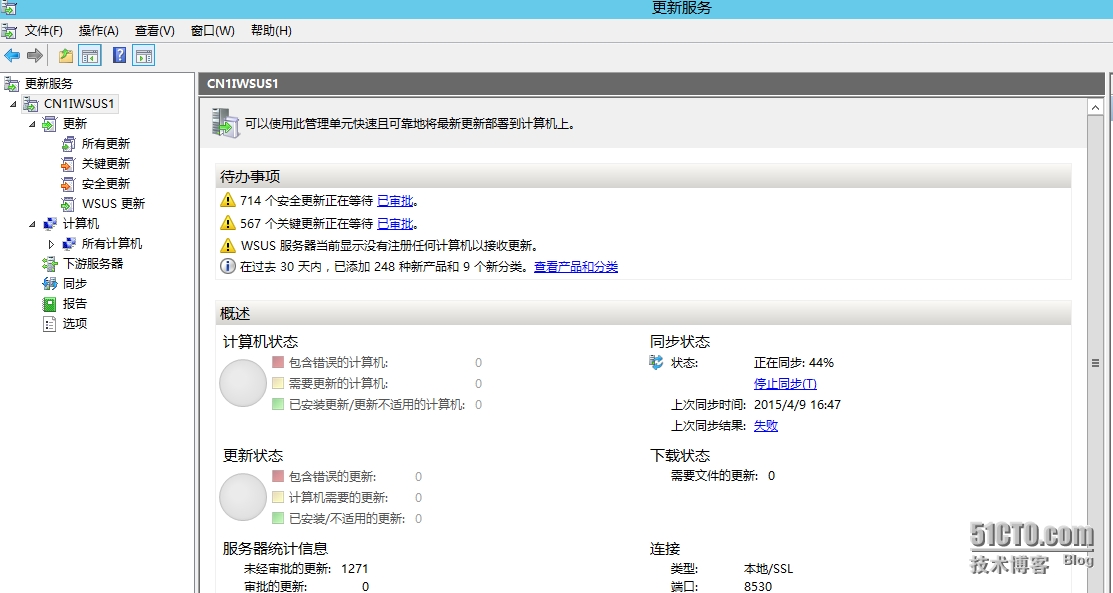Click the 待办事项 section header
The image size is (1113, 593).
tap(643, 176)
